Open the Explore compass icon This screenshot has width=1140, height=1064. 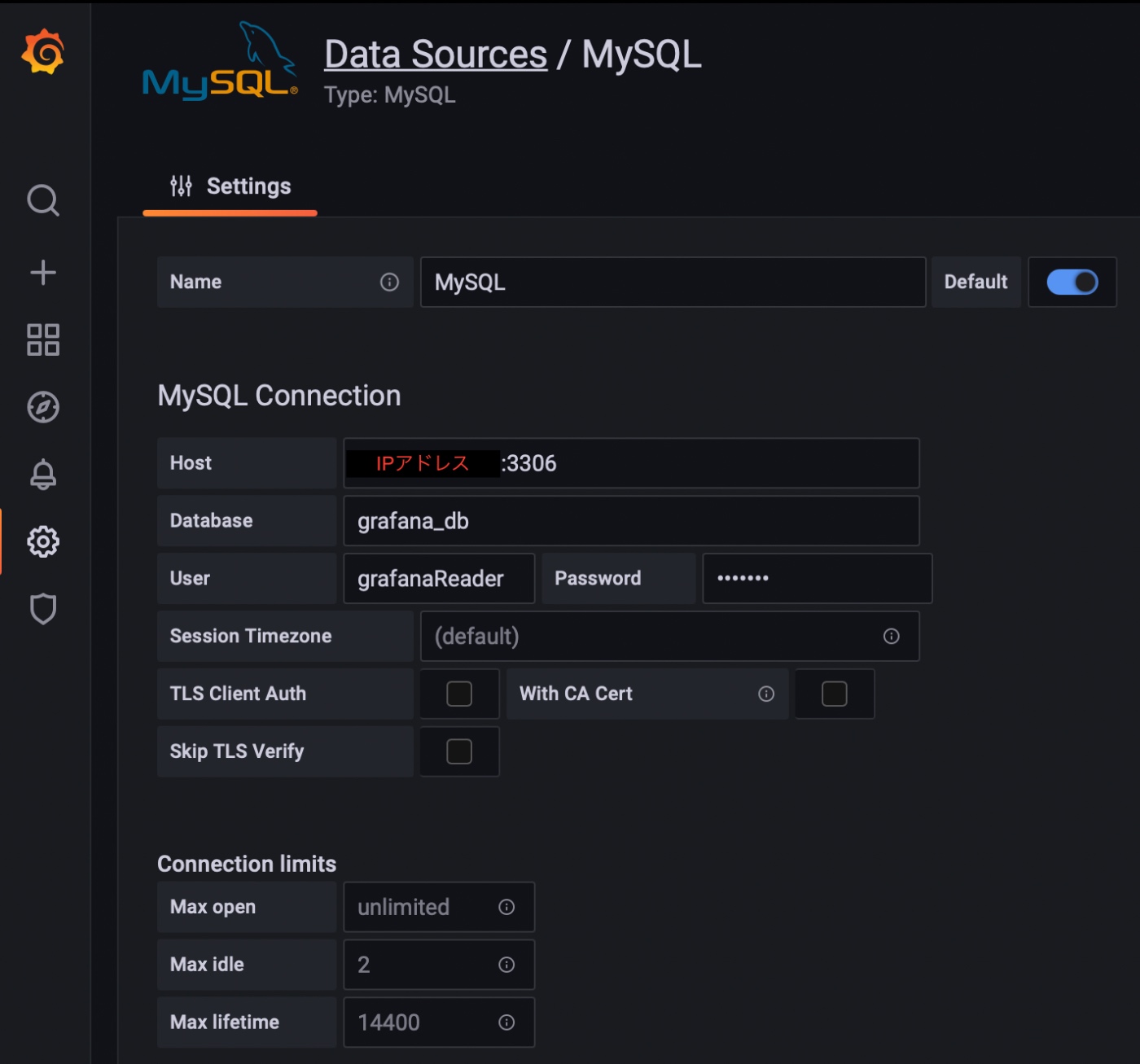click(43, 407)
